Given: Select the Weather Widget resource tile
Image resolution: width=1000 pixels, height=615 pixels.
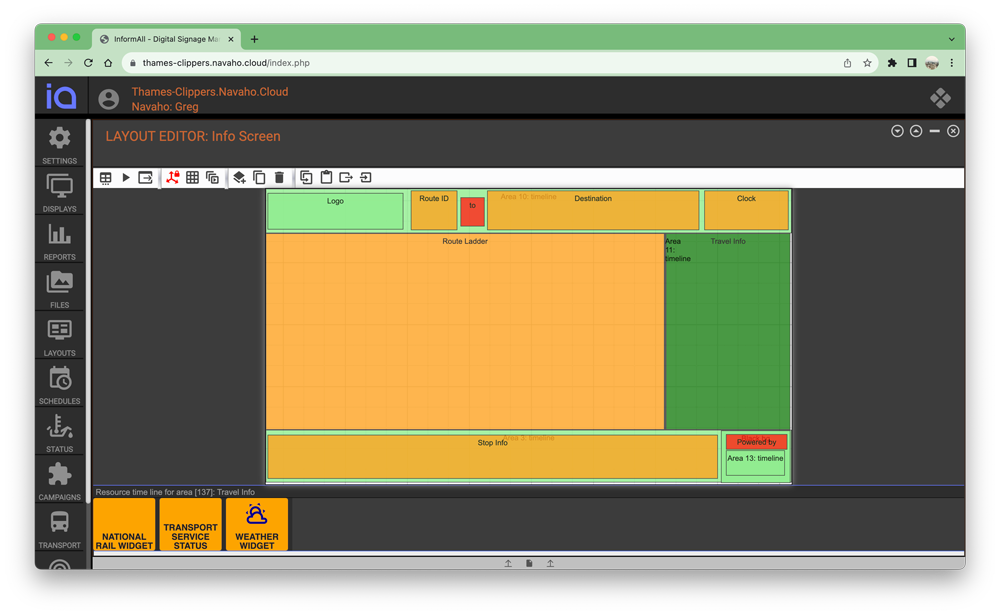Looking at the screenshot, I should click(x=257, y=525).
